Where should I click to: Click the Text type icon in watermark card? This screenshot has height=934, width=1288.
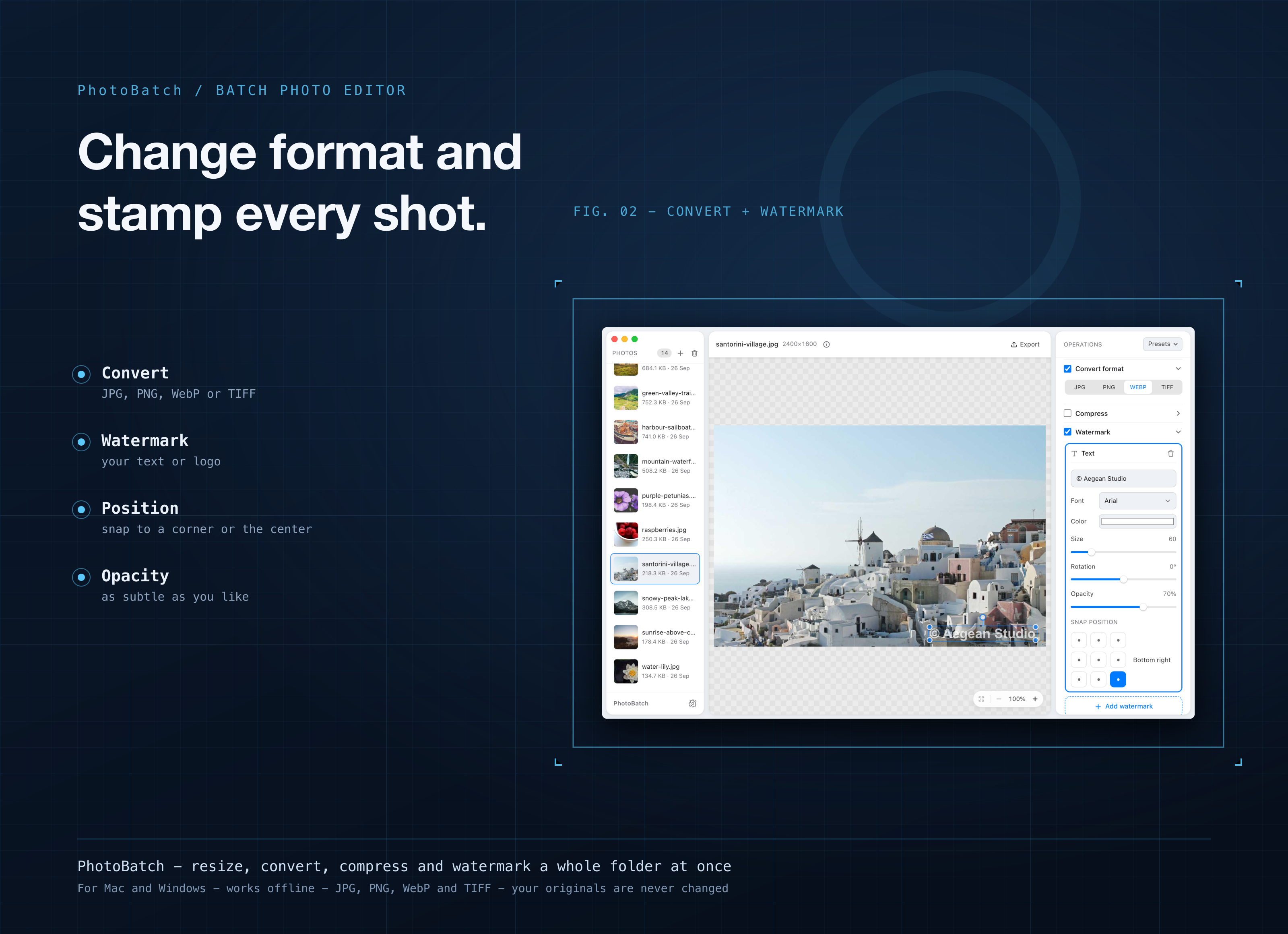1074,453
